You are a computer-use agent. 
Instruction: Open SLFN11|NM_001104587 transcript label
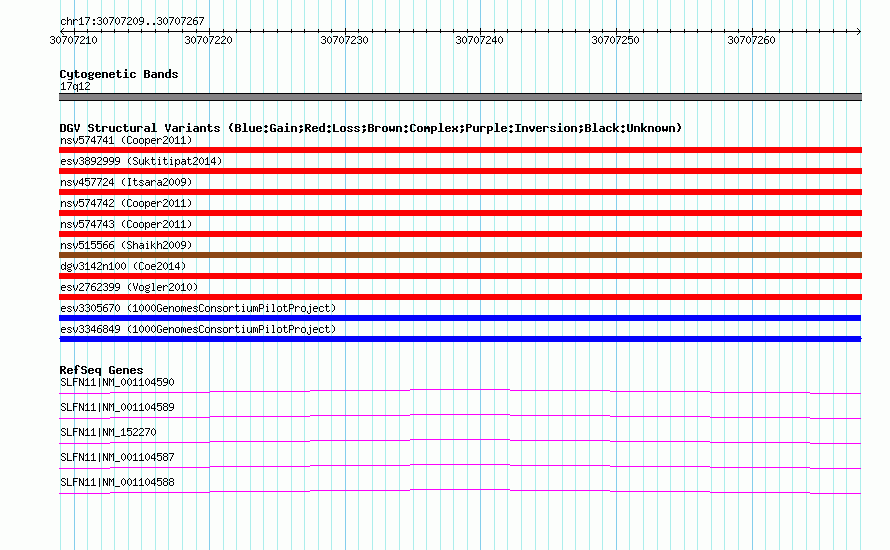click(117, 457)
